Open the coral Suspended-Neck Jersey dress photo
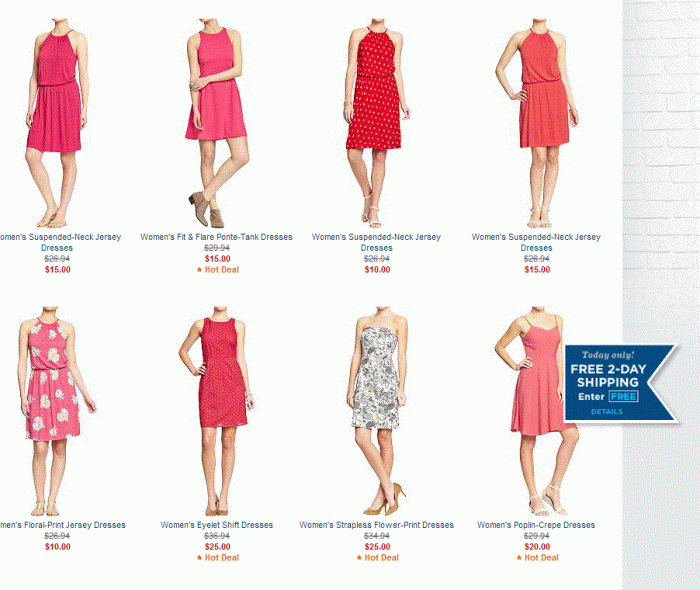Screen dimensions: 700x590 [536, 124]
